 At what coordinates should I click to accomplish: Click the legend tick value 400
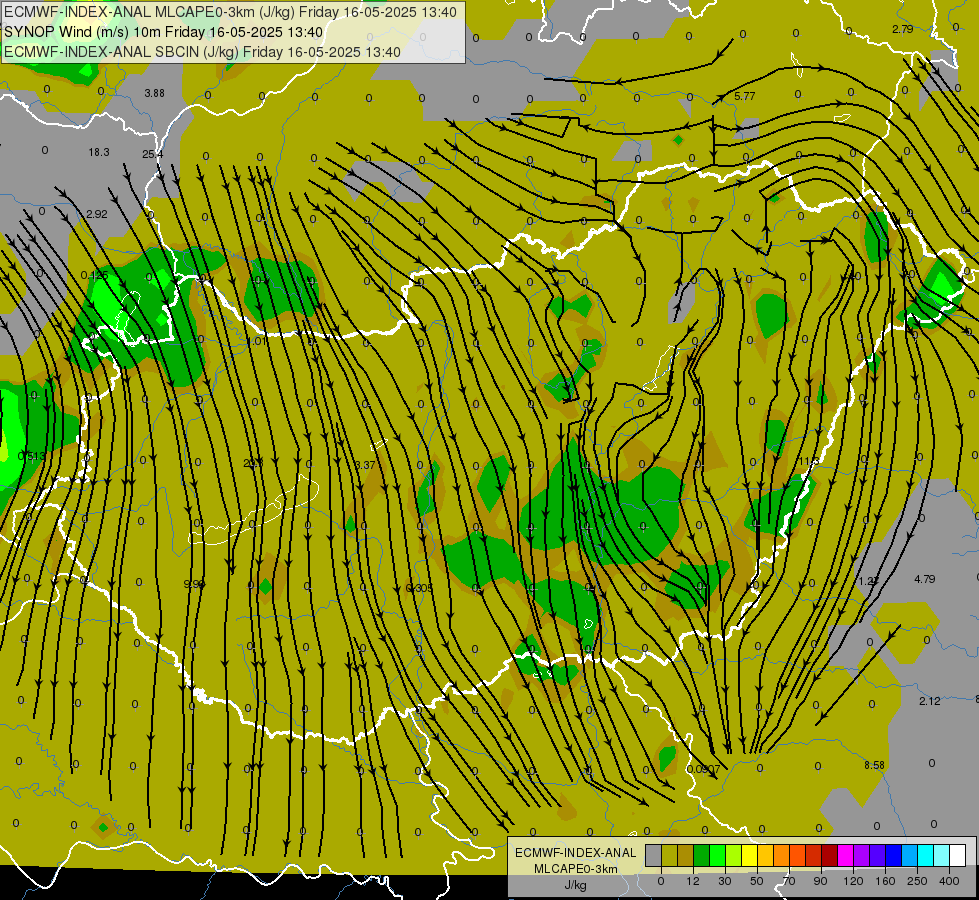pyautogui.click(x=949, y=881)
